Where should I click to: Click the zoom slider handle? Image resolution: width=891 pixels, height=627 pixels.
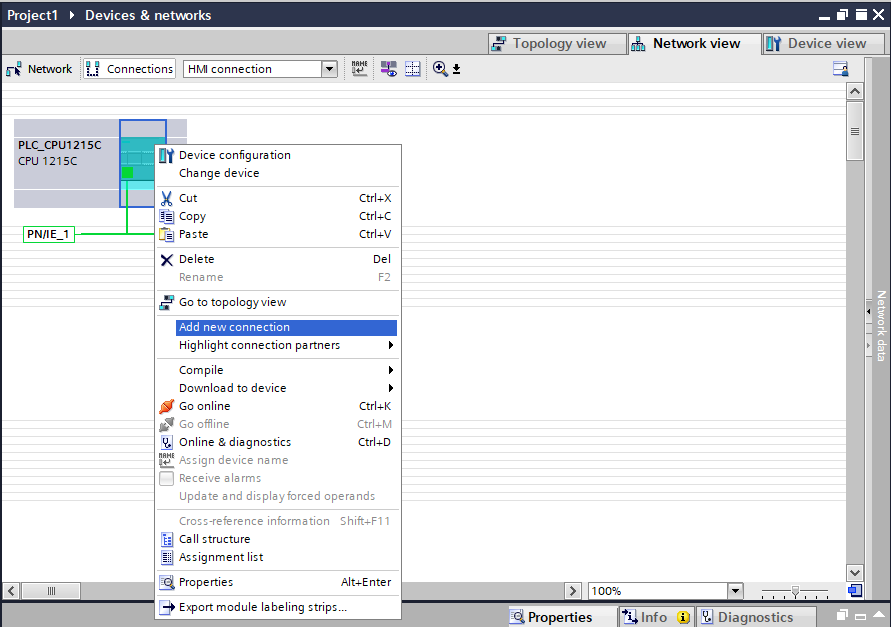tap(795, 591)
